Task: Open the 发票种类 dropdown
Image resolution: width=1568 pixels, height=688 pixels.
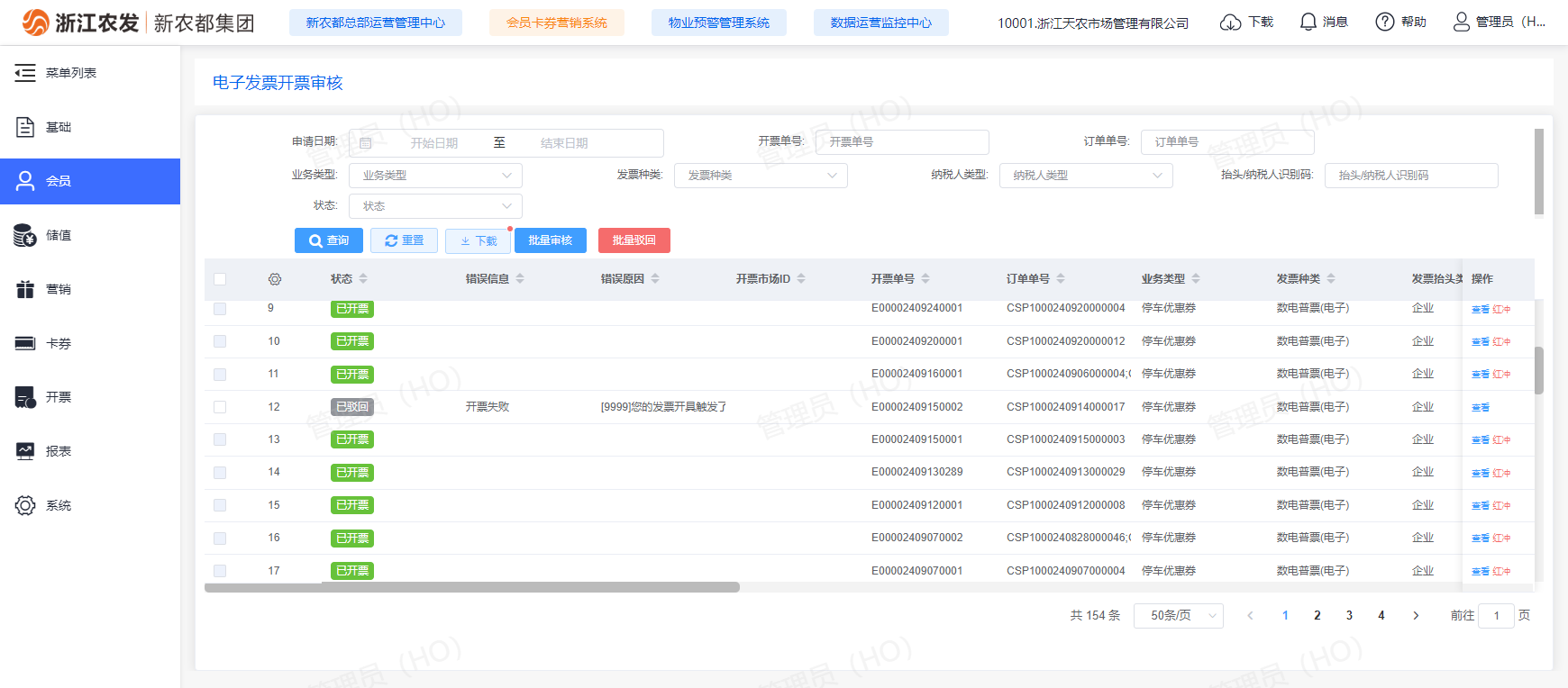Action: click(x=760, y=176)
